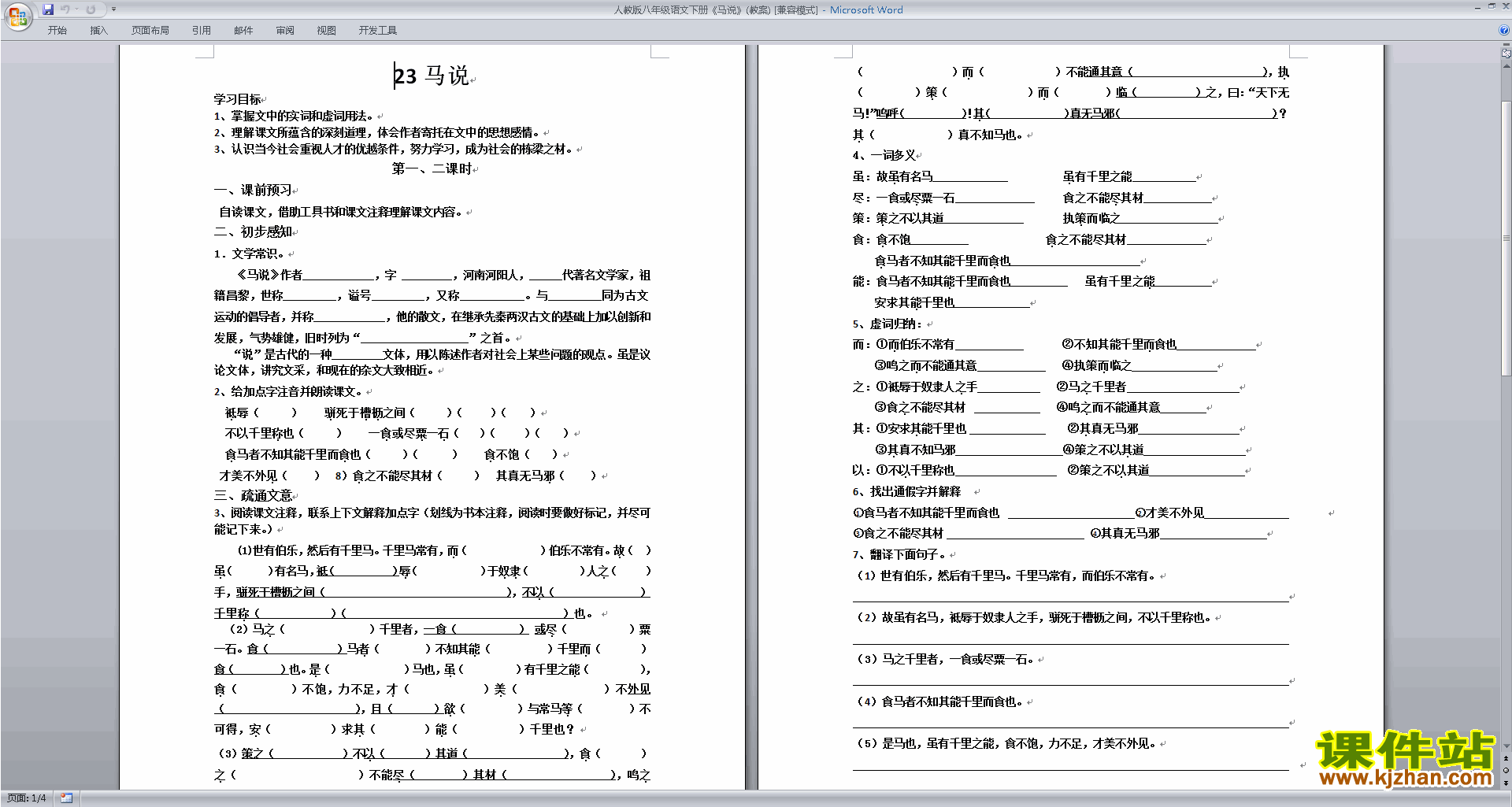Open the 审阅 ribbon tab

coord(285,30)
